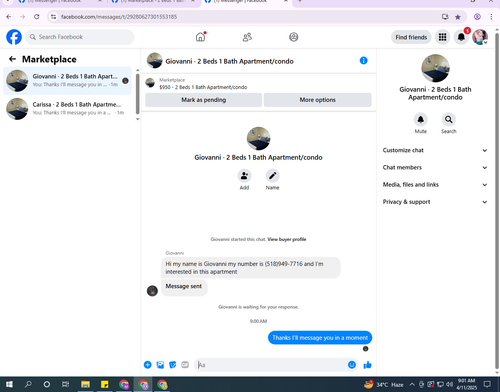Screen dimensions: 500x392
Task: Click browser back navigation arrow
Action: point(9,17)
